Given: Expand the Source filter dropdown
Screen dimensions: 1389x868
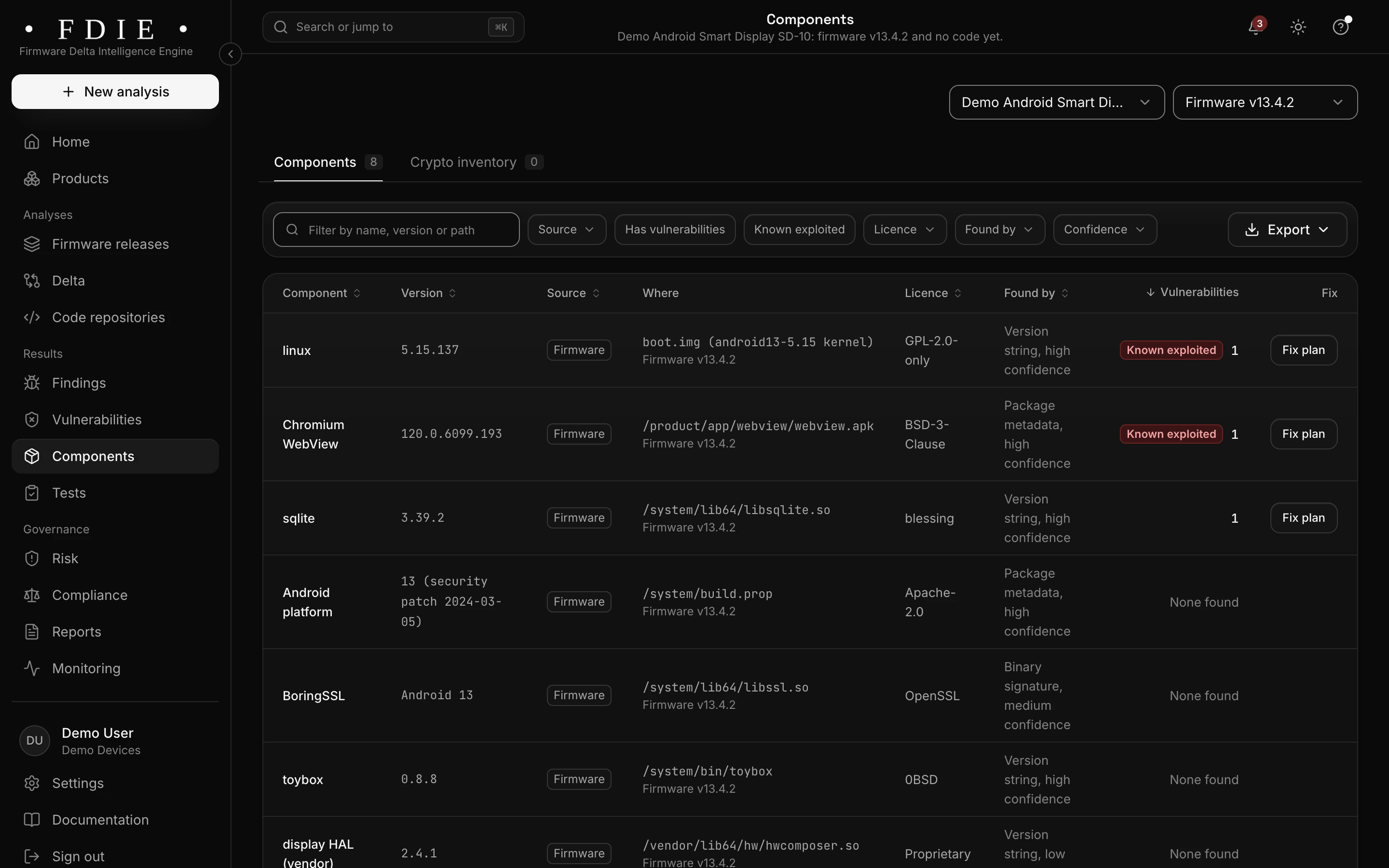Looking at the screenshot, I should tap(567, 230).
